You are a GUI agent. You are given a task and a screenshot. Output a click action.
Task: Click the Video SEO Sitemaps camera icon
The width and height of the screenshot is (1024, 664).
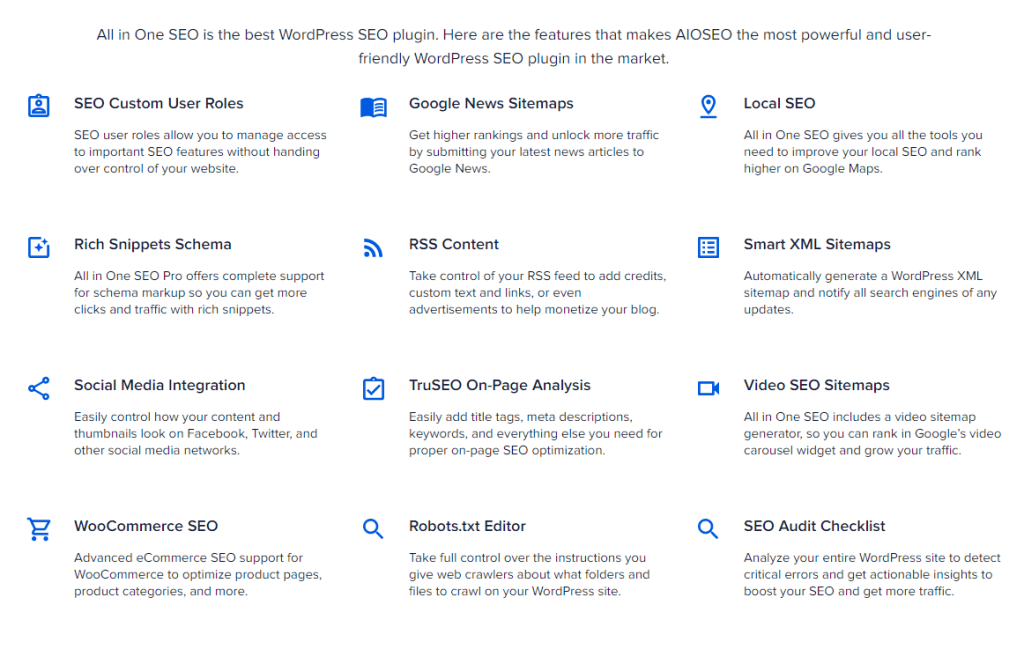point(709,386)
